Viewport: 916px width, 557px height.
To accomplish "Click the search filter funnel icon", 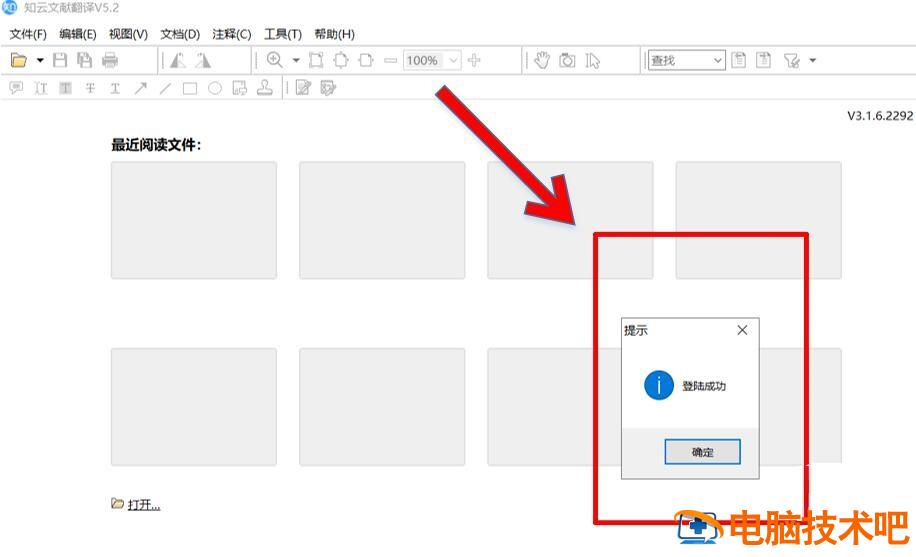I will [x=792, y=60].
